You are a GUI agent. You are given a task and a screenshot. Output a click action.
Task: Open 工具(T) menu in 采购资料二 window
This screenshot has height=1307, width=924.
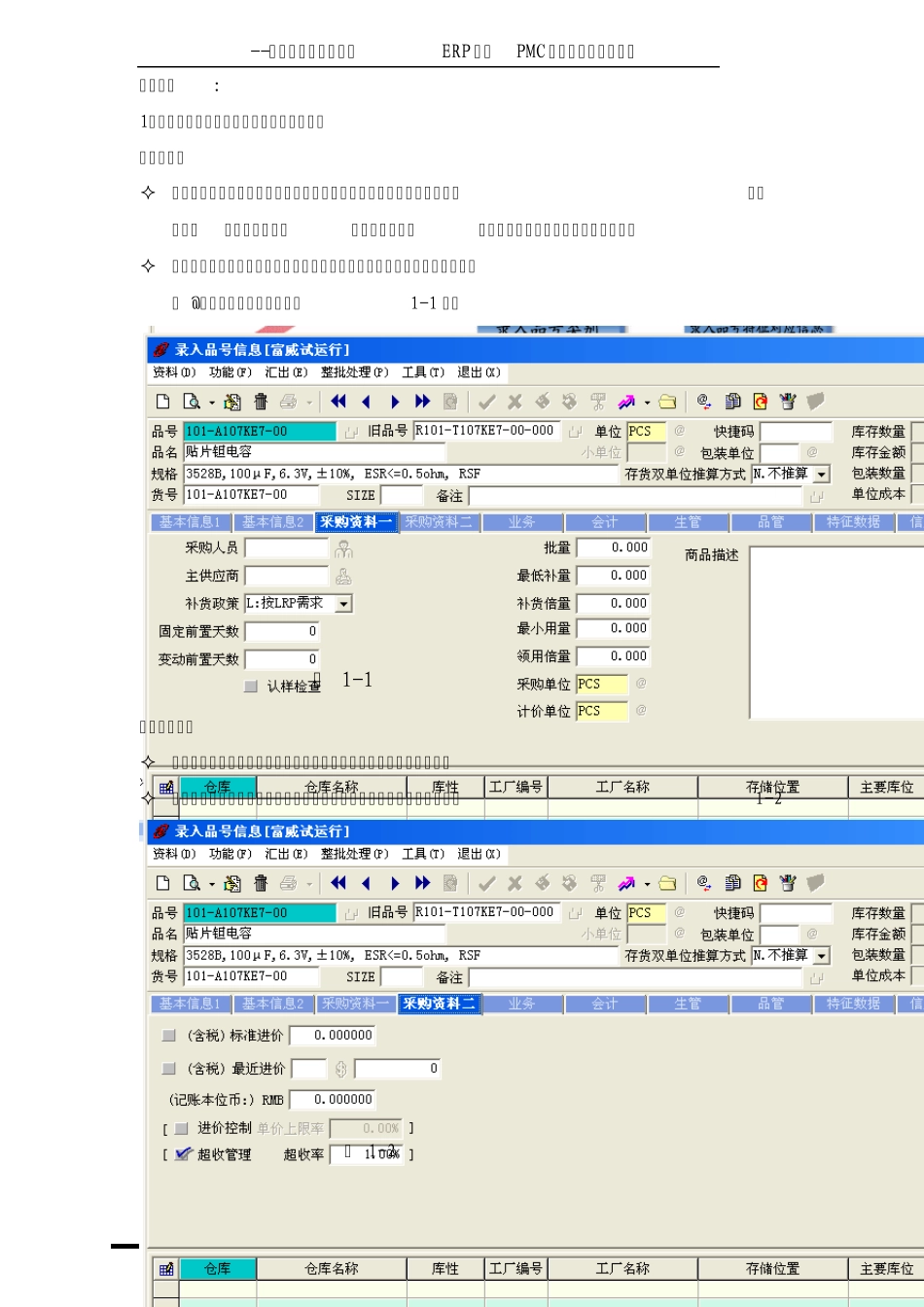point(423,854)
